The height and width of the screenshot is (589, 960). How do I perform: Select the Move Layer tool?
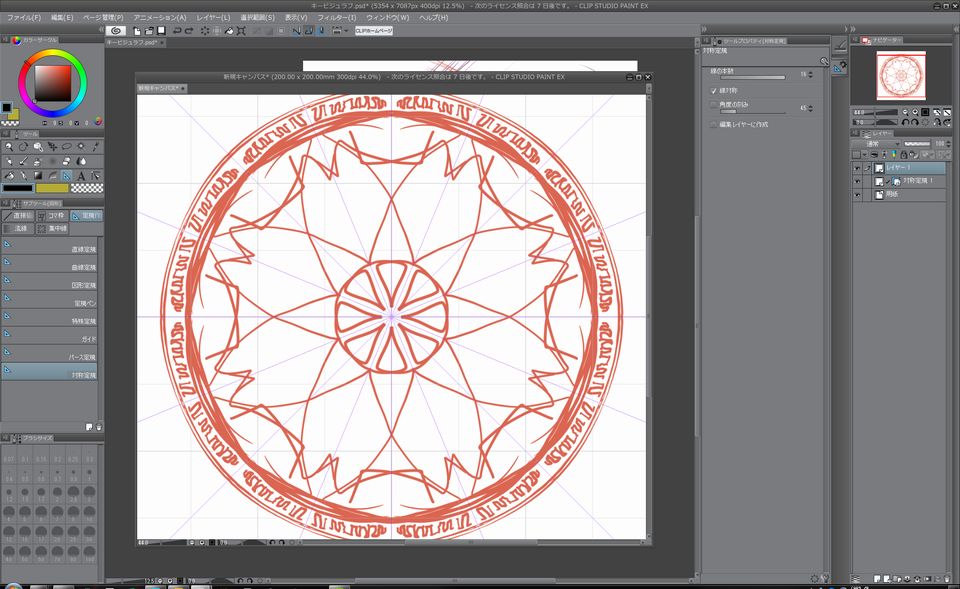point(52,147)
